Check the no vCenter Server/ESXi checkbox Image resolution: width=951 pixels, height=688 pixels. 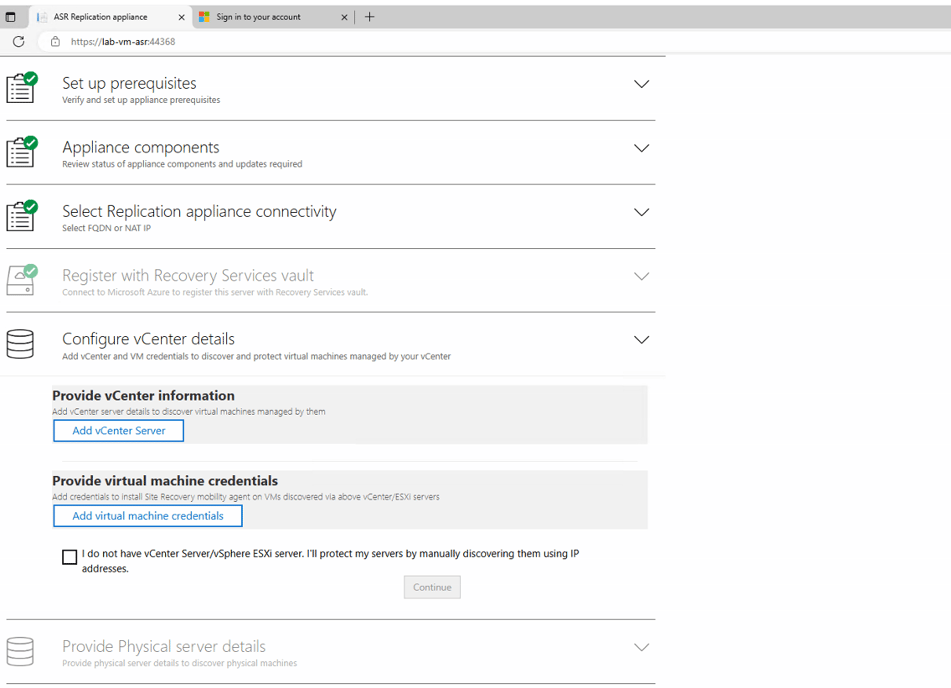pyautogui.click(x=70, y=557)
